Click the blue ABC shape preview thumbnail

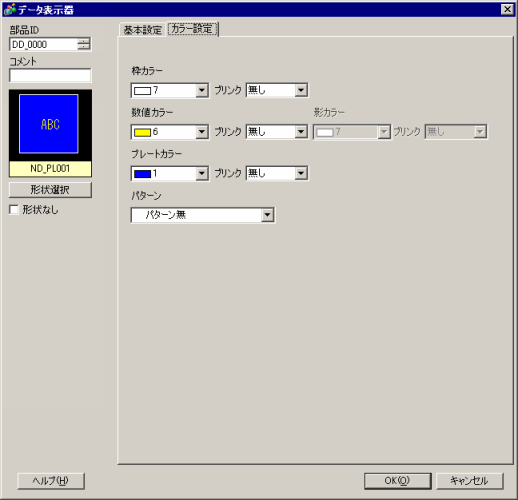pyautogui.click(x=49, y=124)
